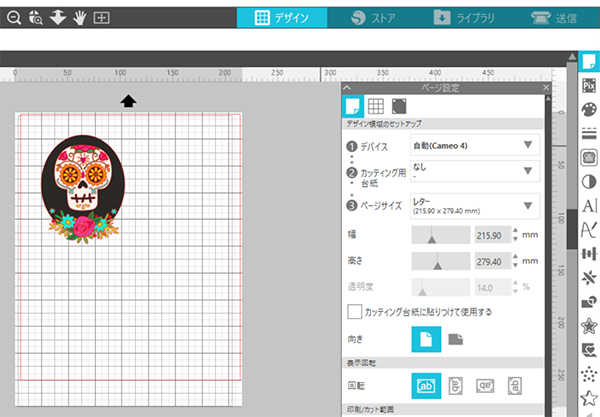This screenshot has width=600, height=417.
Task: Click the デザイン領域のセットアップ section header
Action: (x=442, y=124)
